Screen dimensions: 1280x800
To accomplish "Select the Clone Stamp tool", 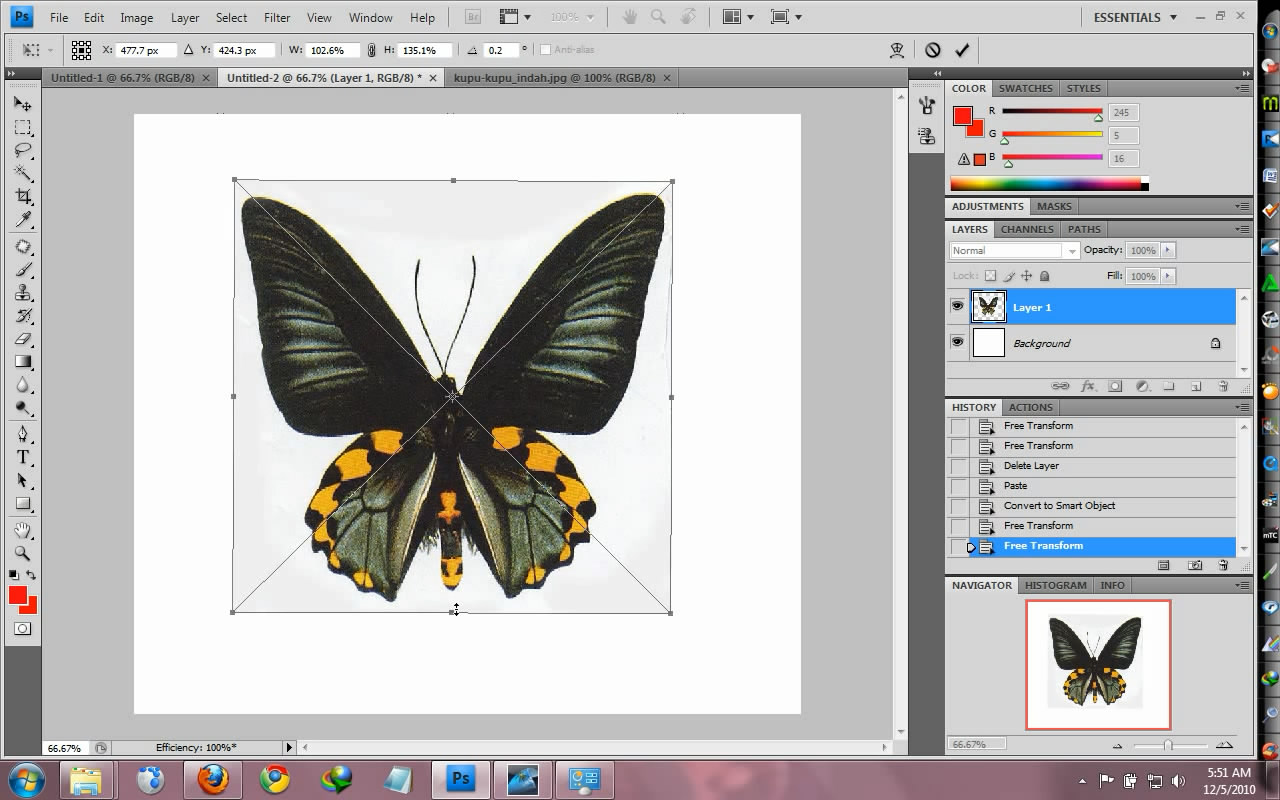I will click(22, 293).
